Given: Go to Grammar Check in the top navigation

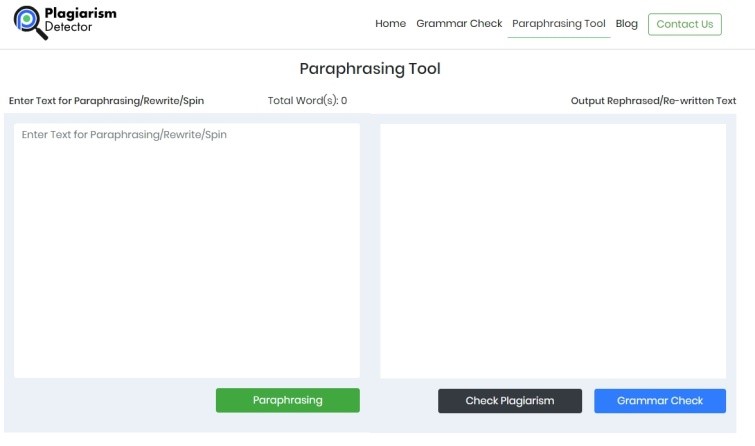Looking at the screenshot, I should [x=459, y=24].
